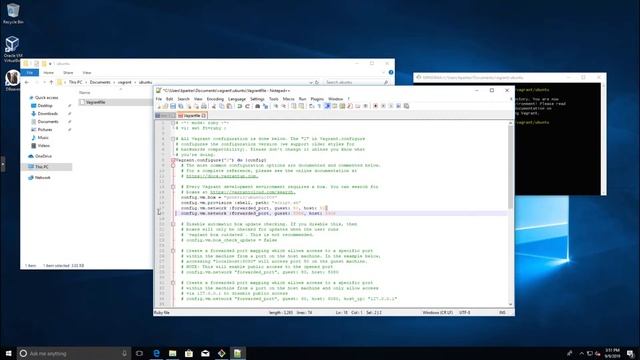Image resolution: width=640 pixels, height=360 pixels.
Task: Click the Folder as Workspace toolbar icon
Action: tap(358, 106)
